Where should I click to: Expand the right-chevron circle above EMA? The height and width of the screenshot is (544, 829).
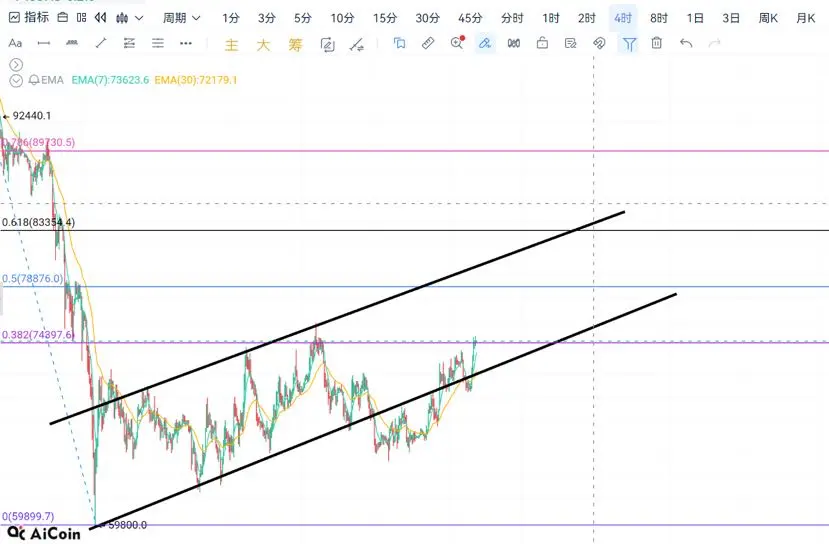click(16, 65)
